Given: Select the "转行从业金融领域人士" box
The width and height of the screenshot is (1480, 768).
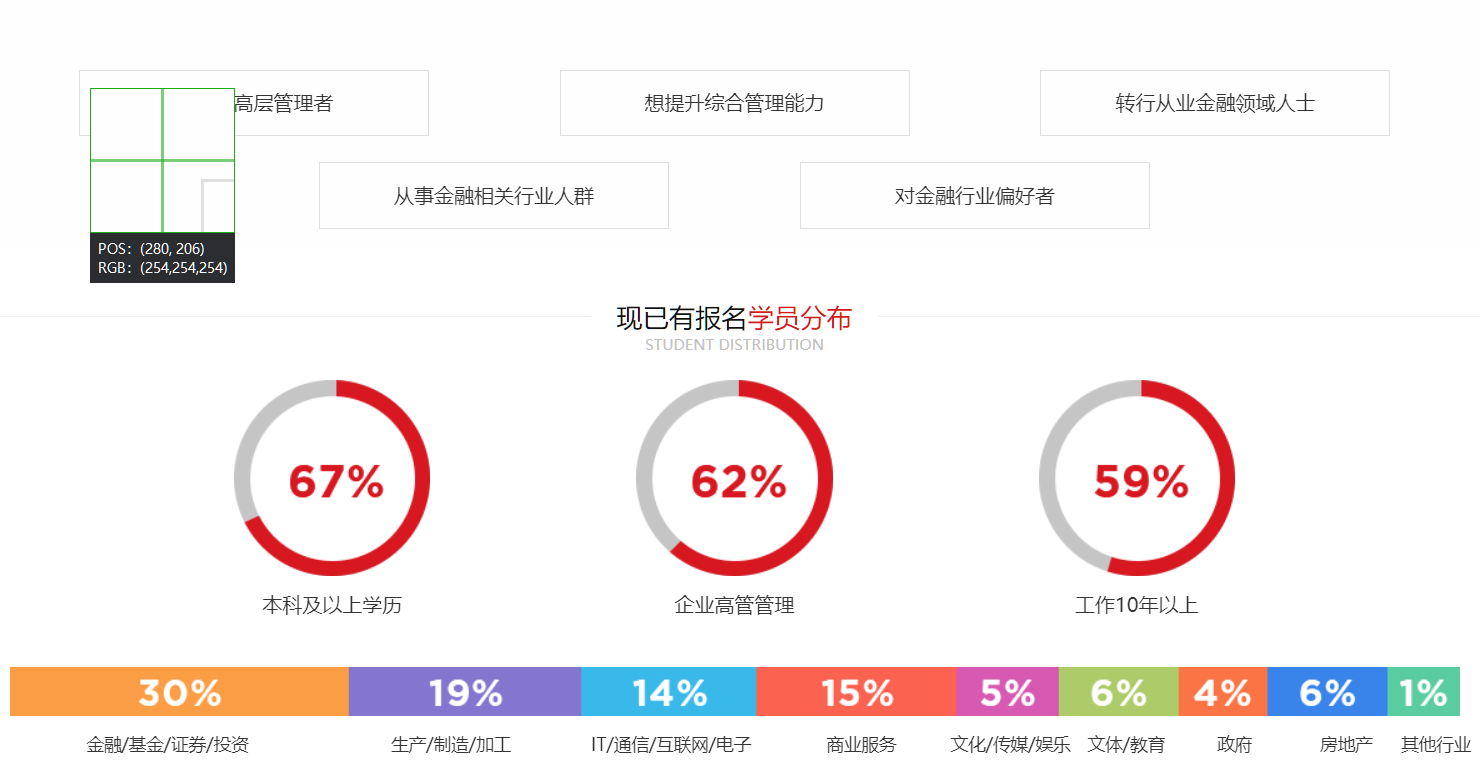Looking at the screenshot, I should [1214, 103].
